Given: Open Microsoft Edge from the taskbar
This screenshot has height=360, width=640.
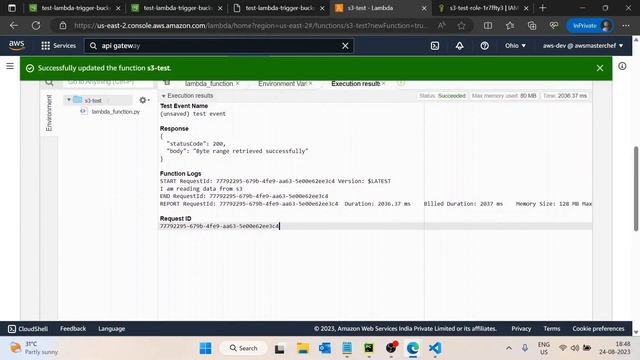Looking at the screenshot, I should [413, 348].
